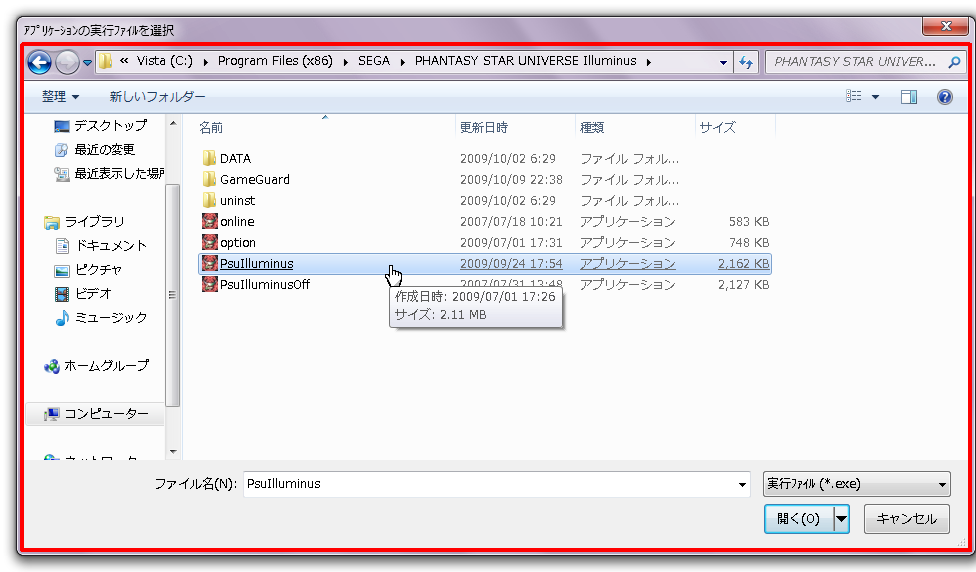This screenshot has height=572, width=976.
Task: Click the 開く(O) button
Action: (x=798, y=518)
